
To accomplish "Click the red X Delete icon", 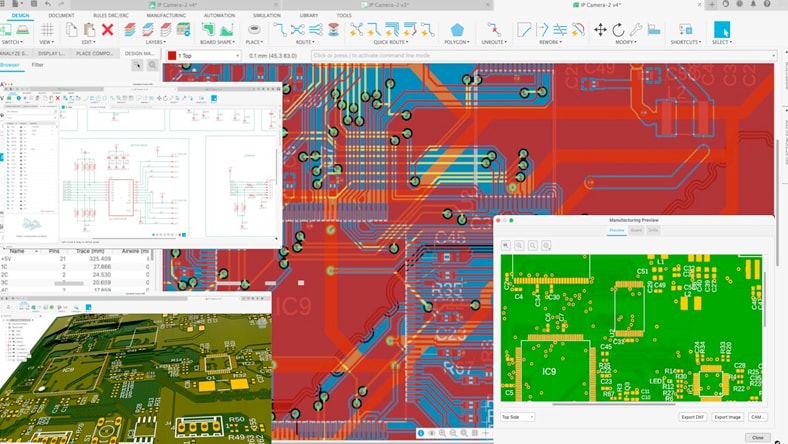I will click(107, 30).
